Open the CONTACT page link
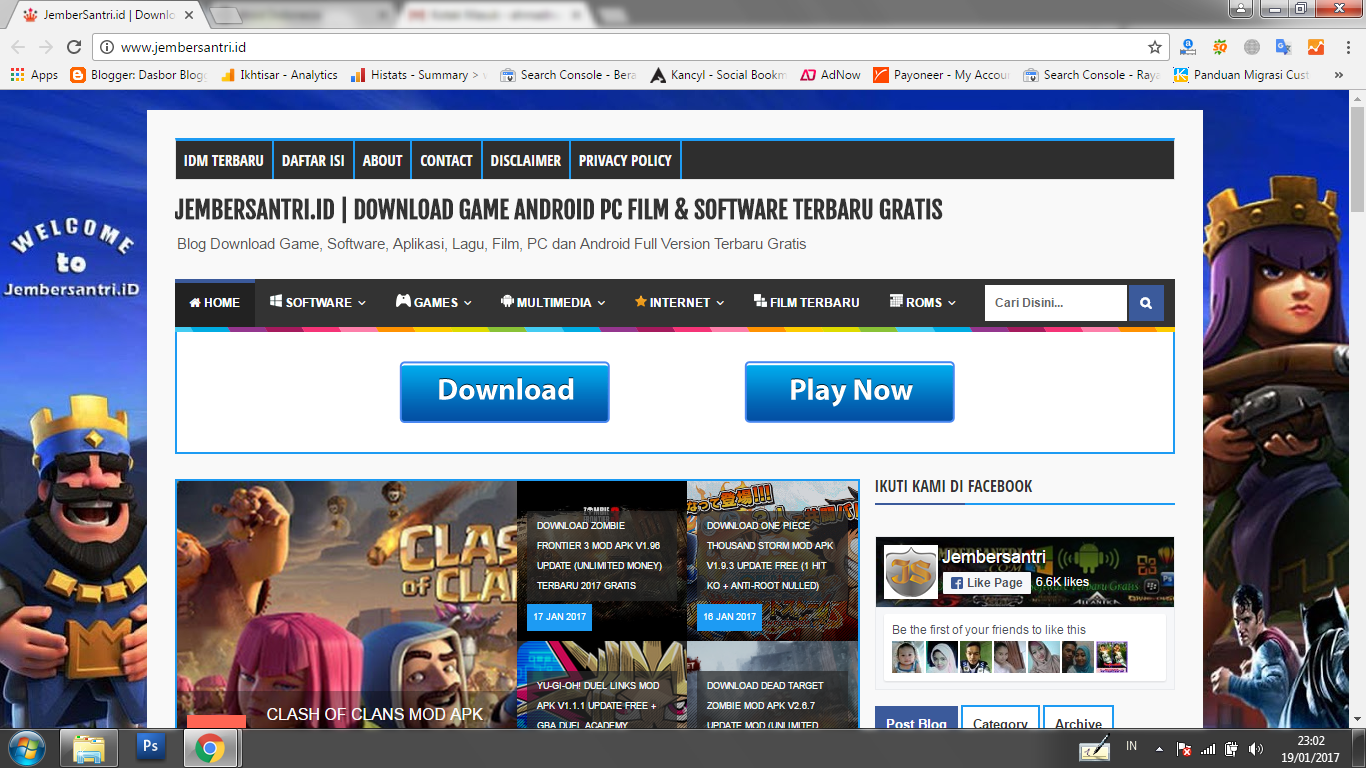 tap(446, 160)
